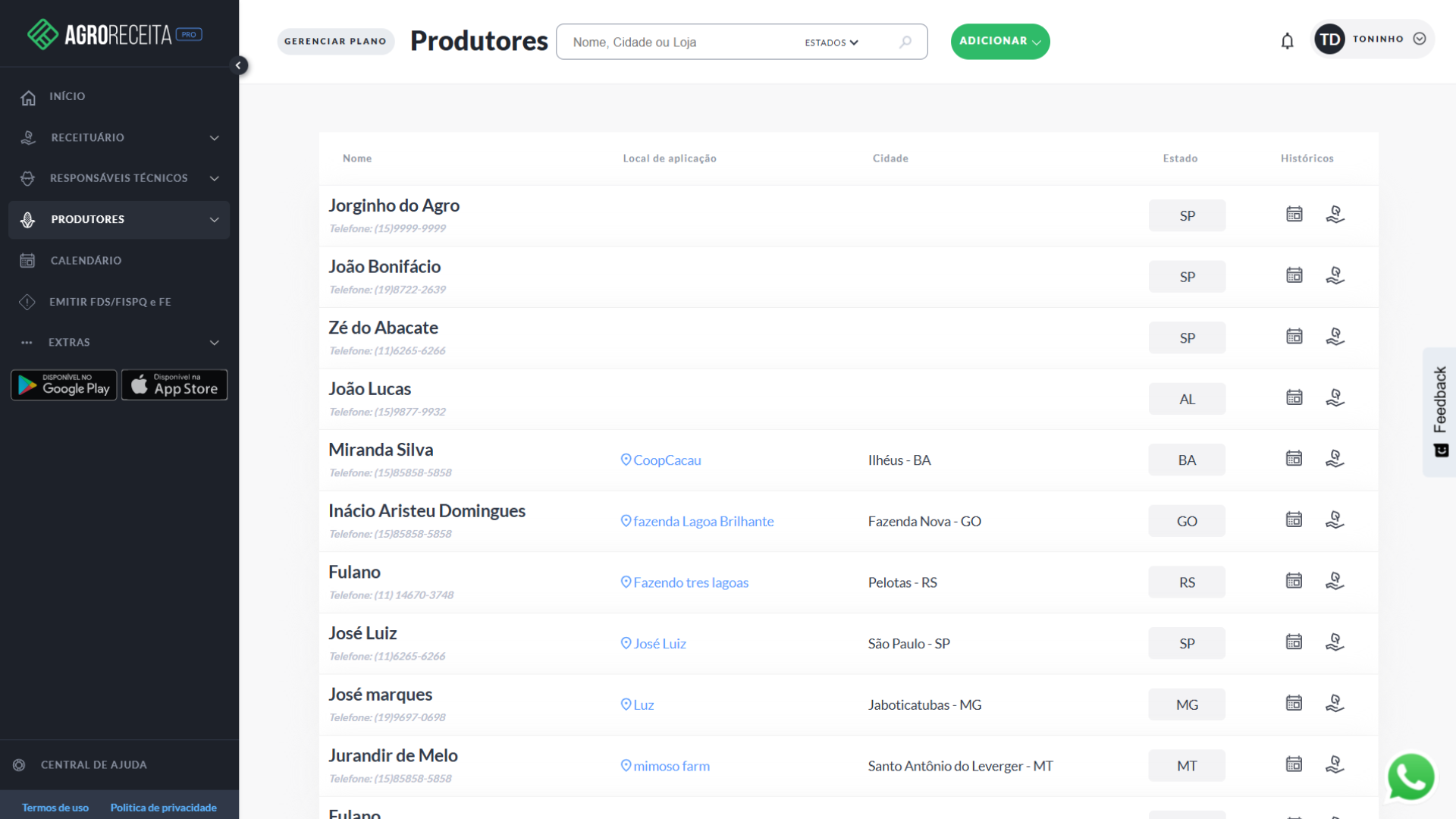Go to Calendário in the sidebar
The width and height of the screenshot is (1456, 819).
point(86,260)
